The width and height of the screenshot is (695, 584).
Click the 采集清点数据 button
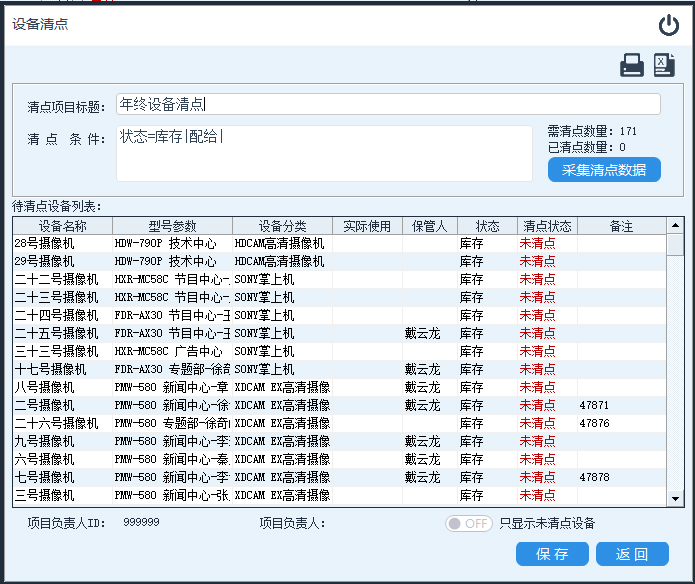pos(604,170)
